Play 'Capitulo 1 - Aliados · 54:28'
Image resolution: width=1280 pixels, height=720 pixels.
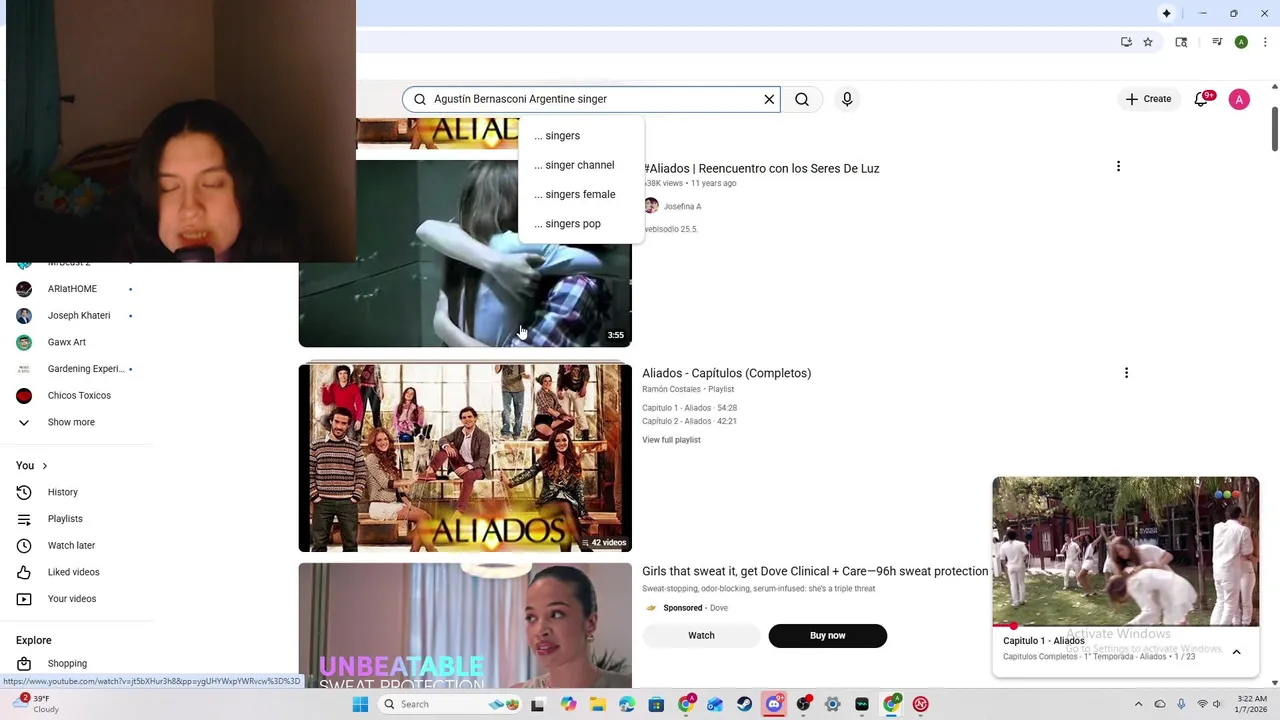[690, 408]
